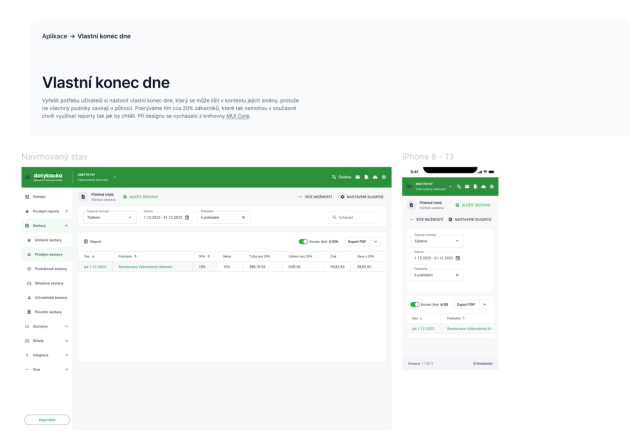Open the cloud icon in desktop green header
Viewport: 637px width, 448px height.
[x=375, y=177]
